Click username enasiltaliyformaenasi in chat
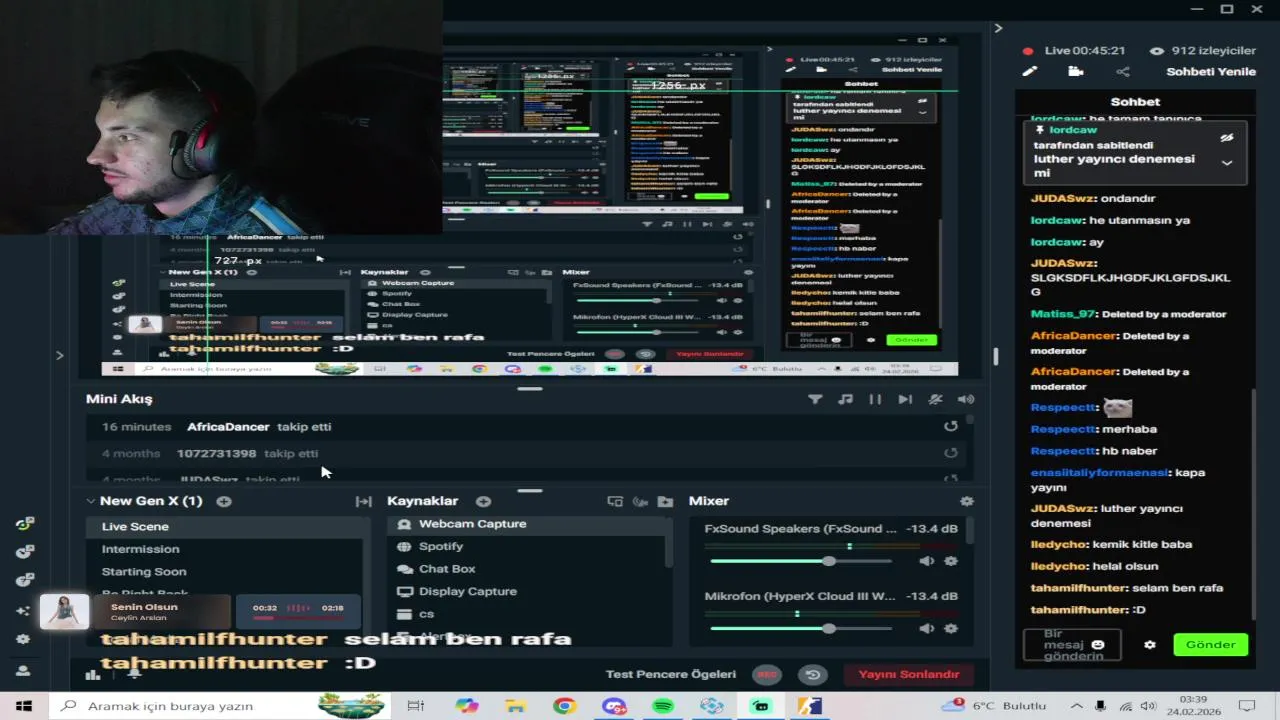 pos(1099,472)
